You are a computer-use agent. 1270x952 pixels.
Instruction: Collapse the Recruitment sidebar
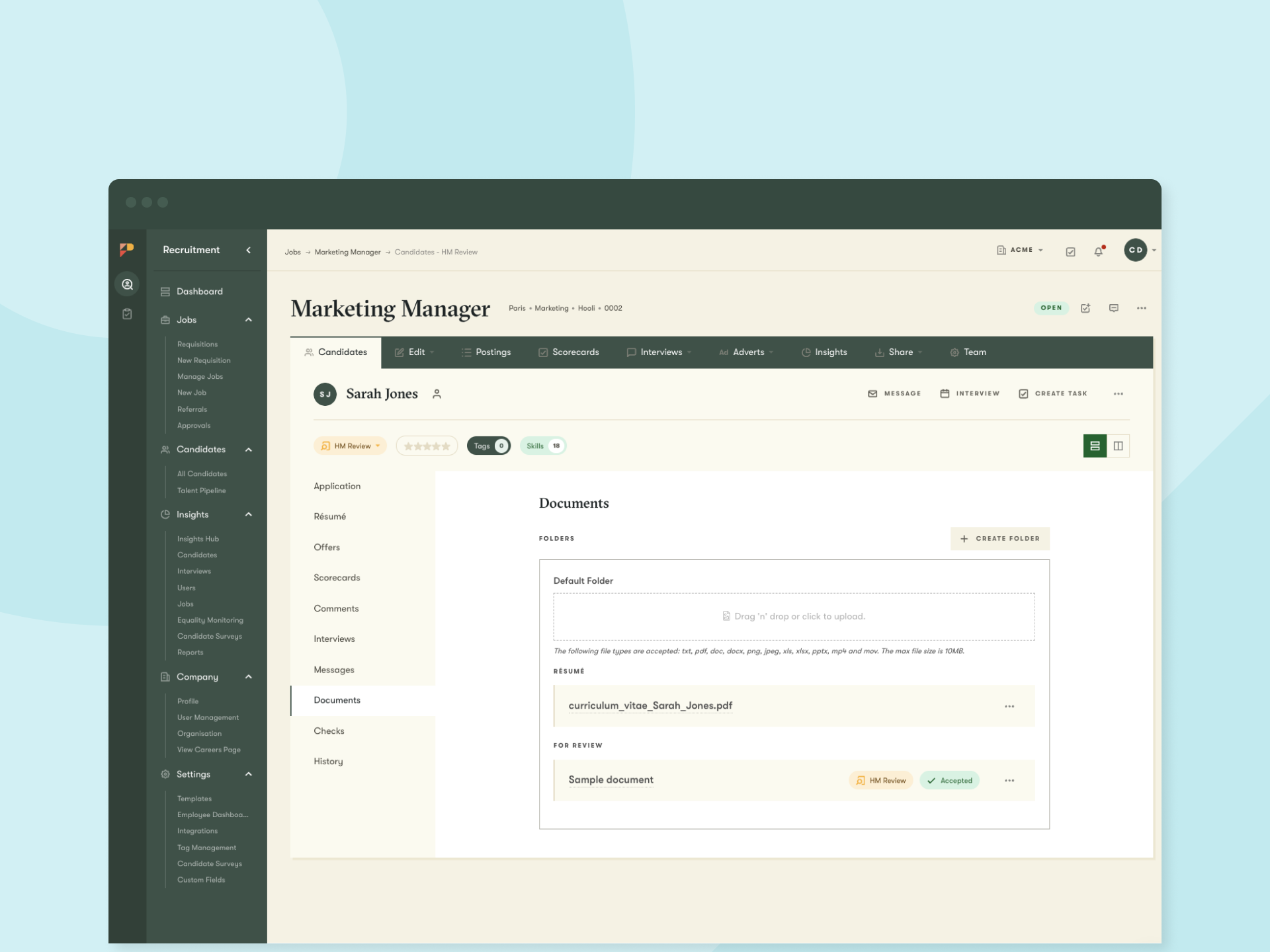249,250
